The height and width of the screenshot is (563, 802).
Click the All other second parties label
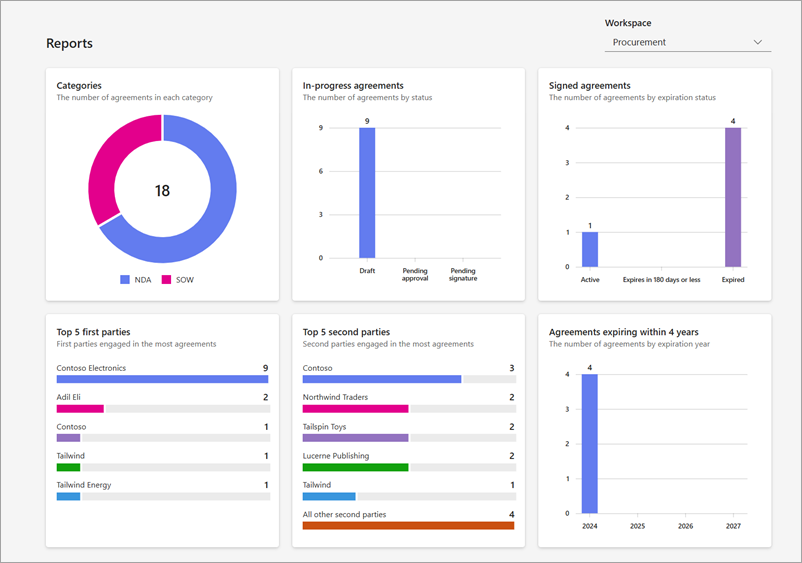pyautogui.click(x=344, y=514)
